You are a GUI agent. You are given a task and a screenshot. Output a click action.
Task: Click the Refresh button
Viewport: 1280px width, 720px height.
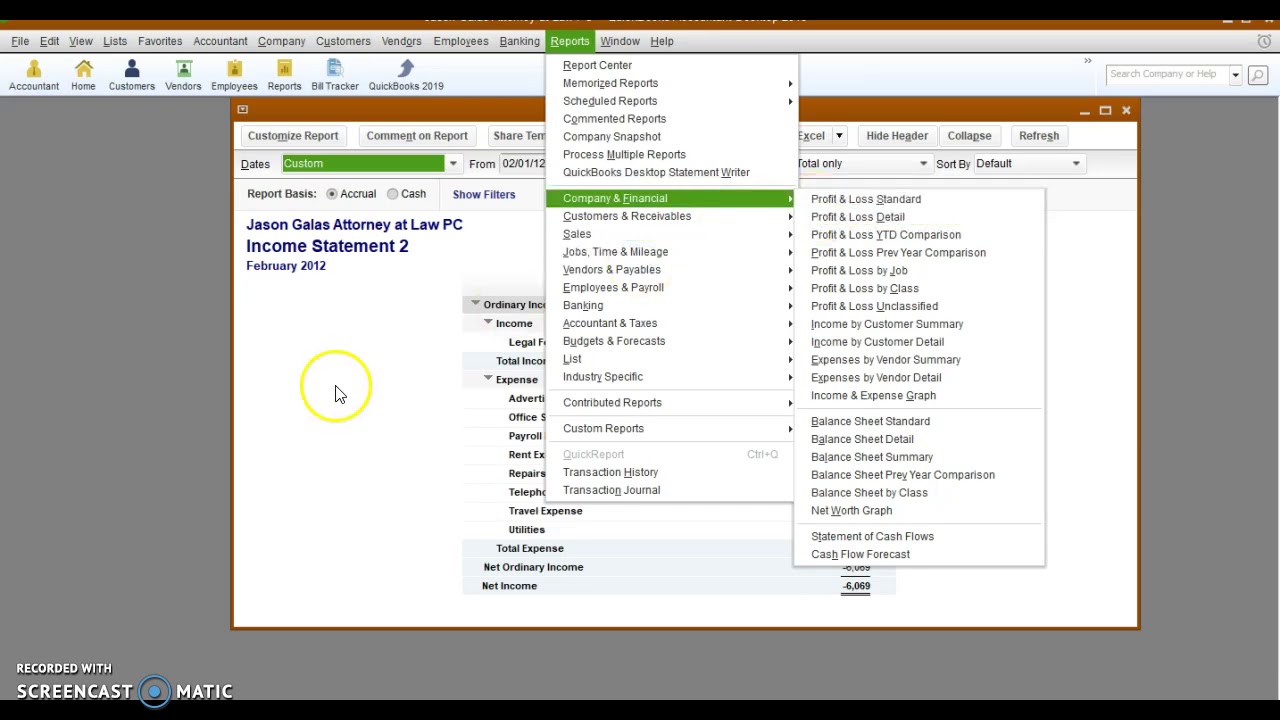coord(1039,136)
